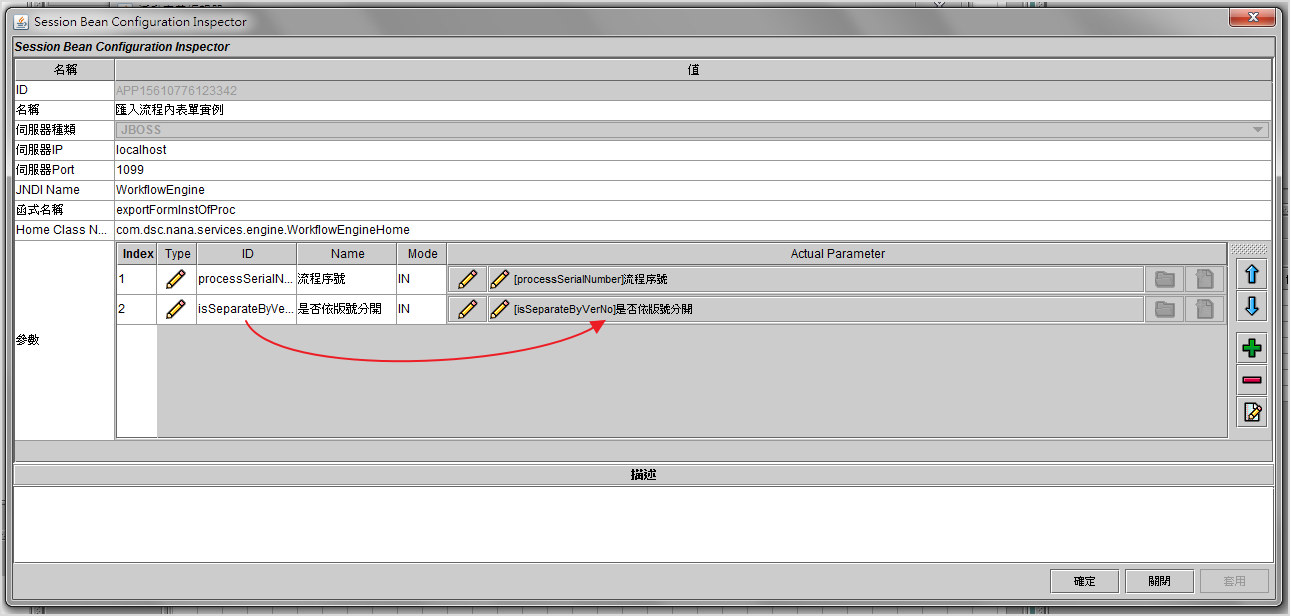Click the 套用 button
This screenshot has height=616, width=1290.
pyautogui.click(x=1234, y=581)
